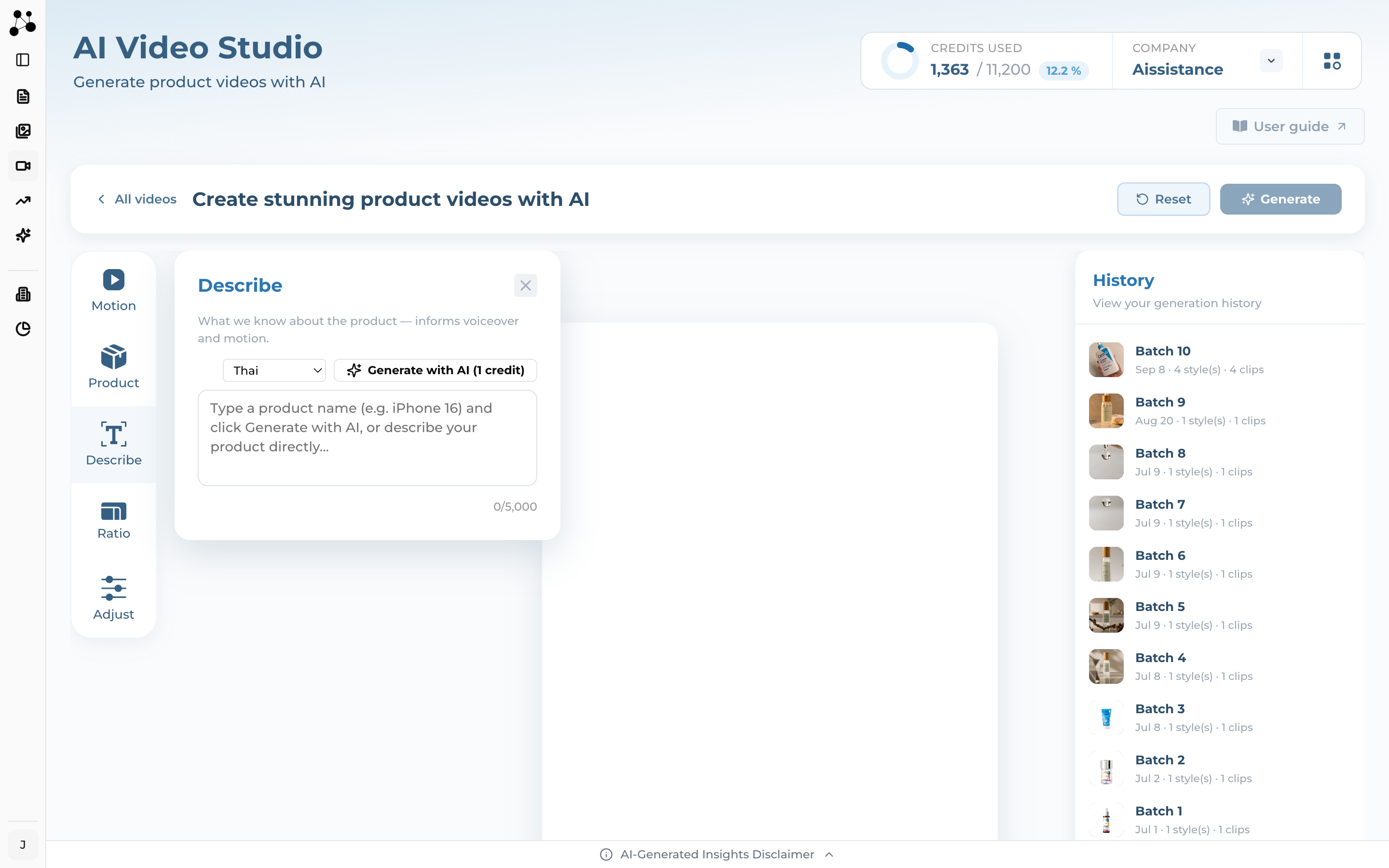Click the credits used progress ring

pyautogui.click(x=899, y=61)
